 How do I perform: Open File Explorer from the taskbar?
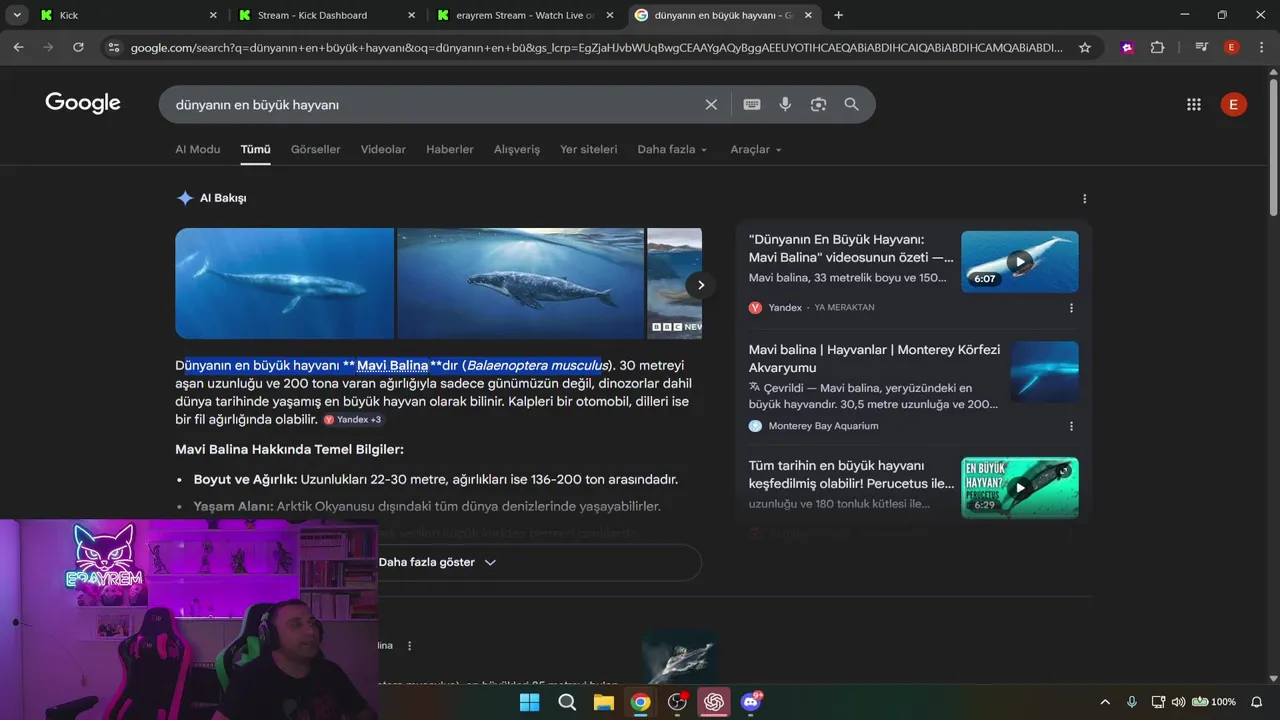click(x=604, y=702)
